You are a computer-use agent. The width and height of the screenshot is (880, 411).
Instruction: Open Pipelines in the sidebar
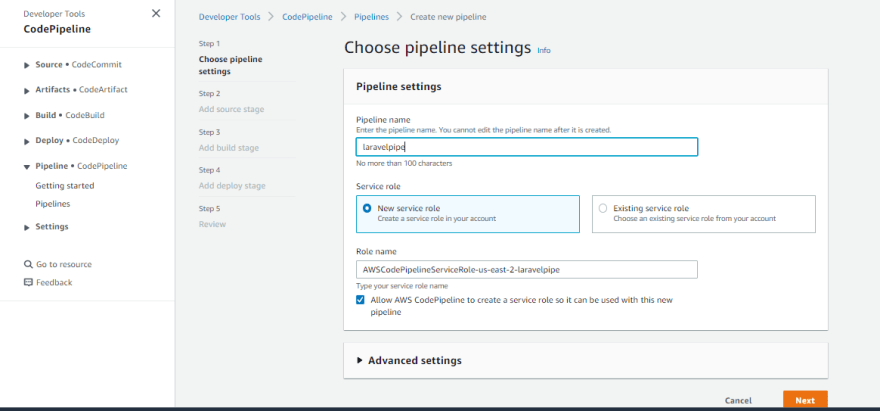click(53, 204)
